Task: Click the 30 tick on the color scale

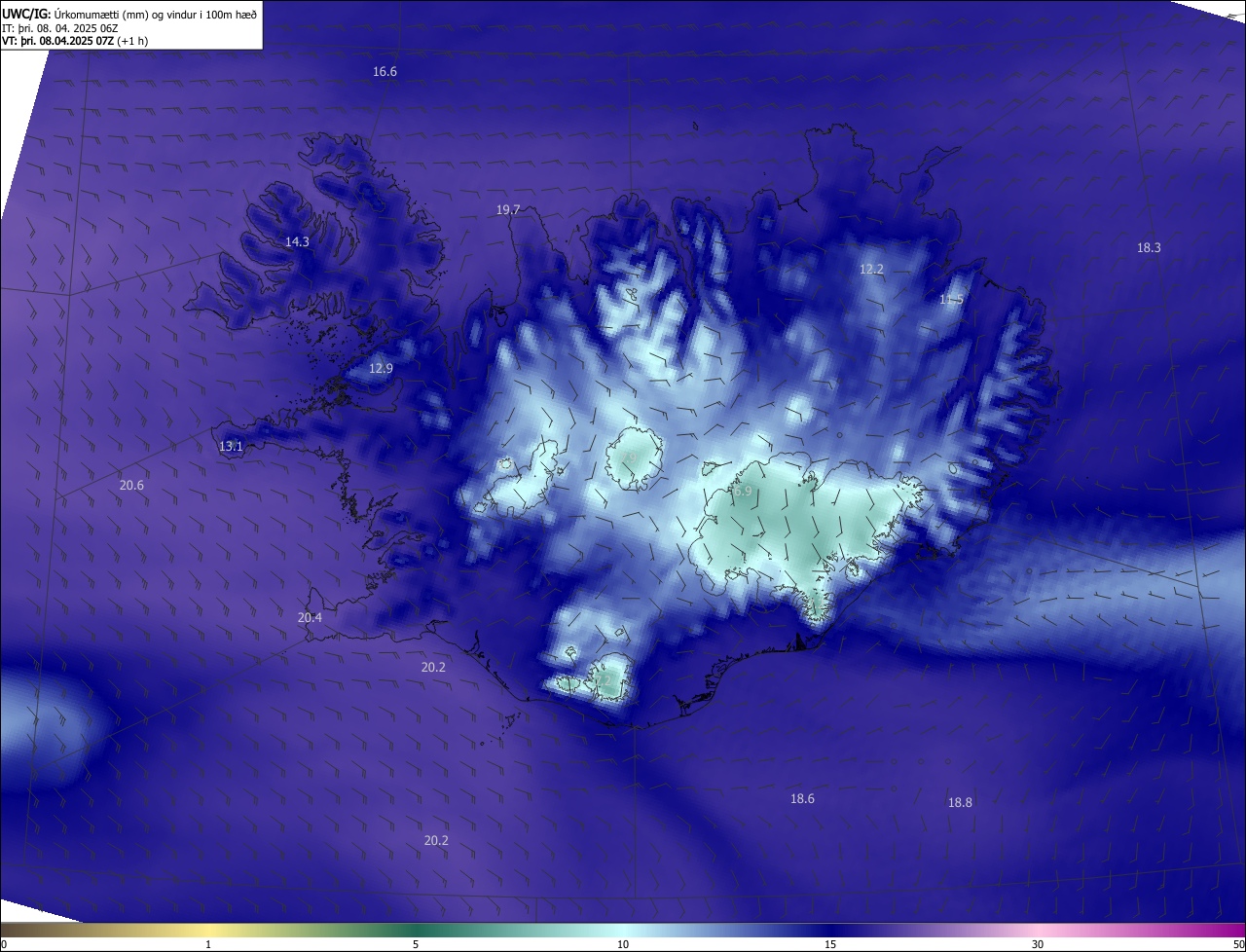Action: 1038,945
